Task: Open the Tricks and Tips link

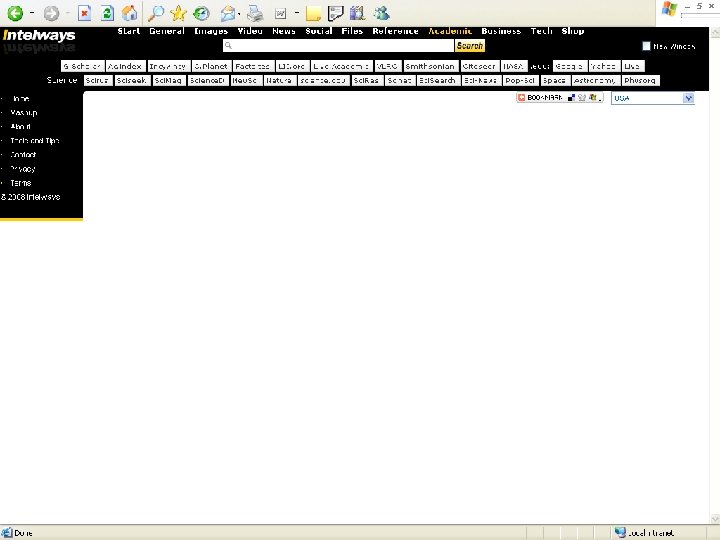Action: (x=35, y=141)
